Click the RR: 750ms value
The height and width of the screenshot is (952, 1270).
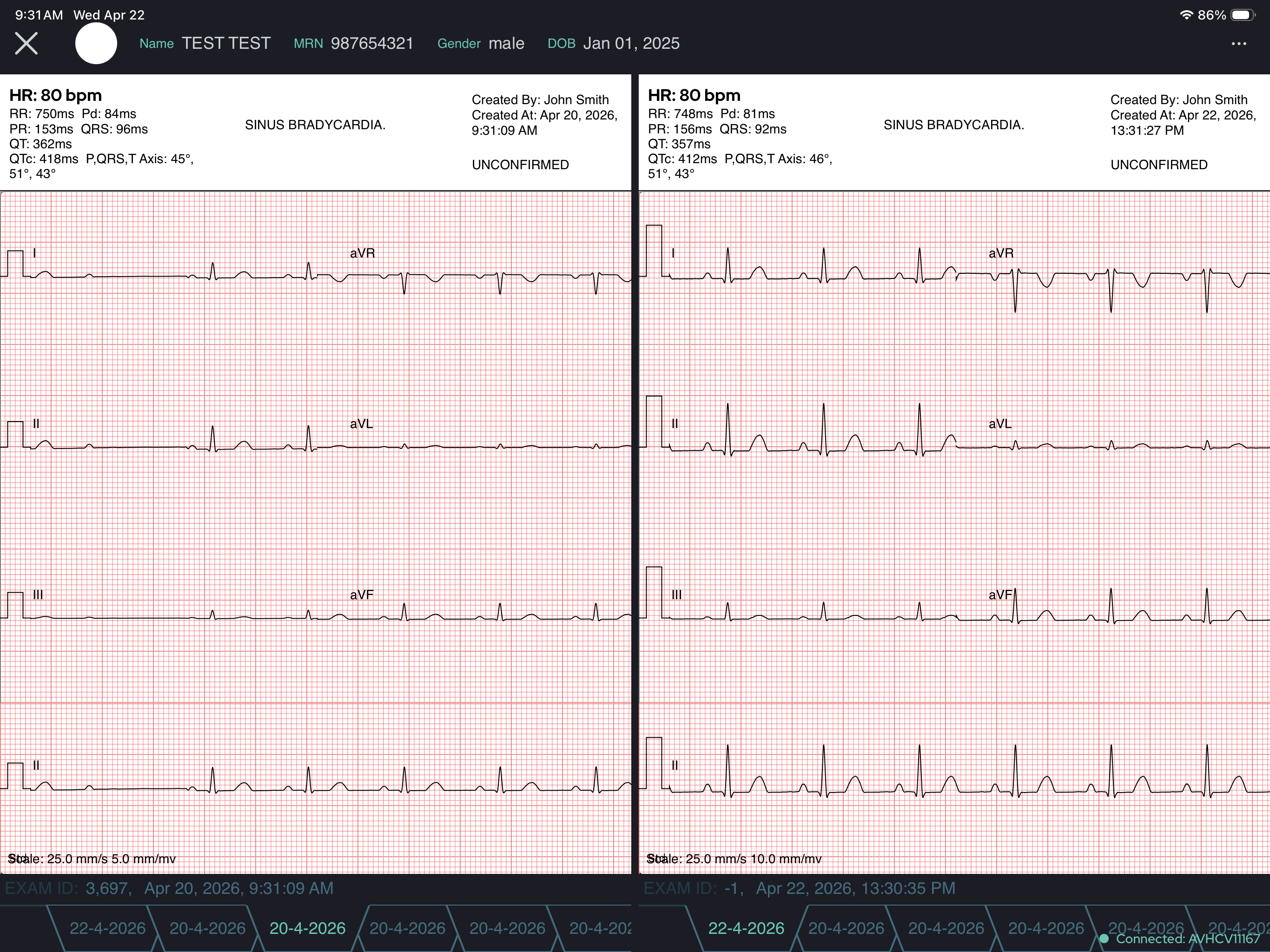click(42, 114)
